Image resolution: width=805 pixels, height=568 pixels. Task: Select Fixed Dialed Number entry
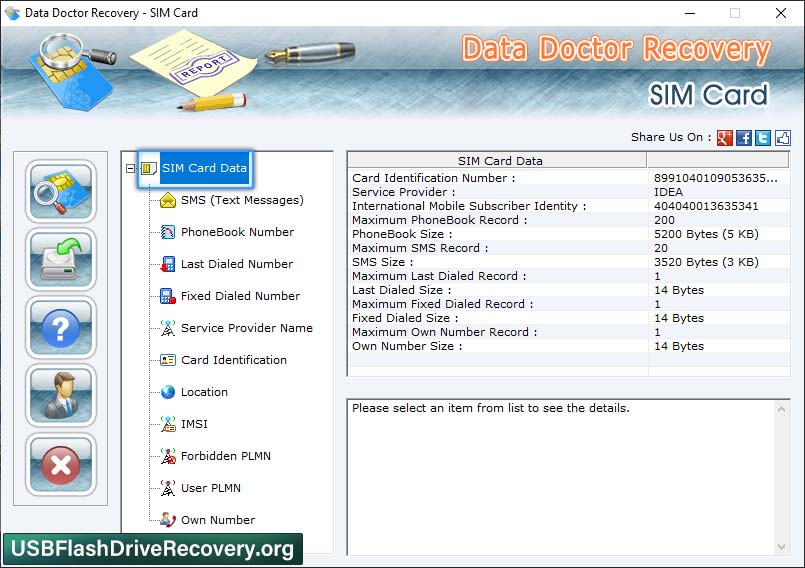(240, 296)
